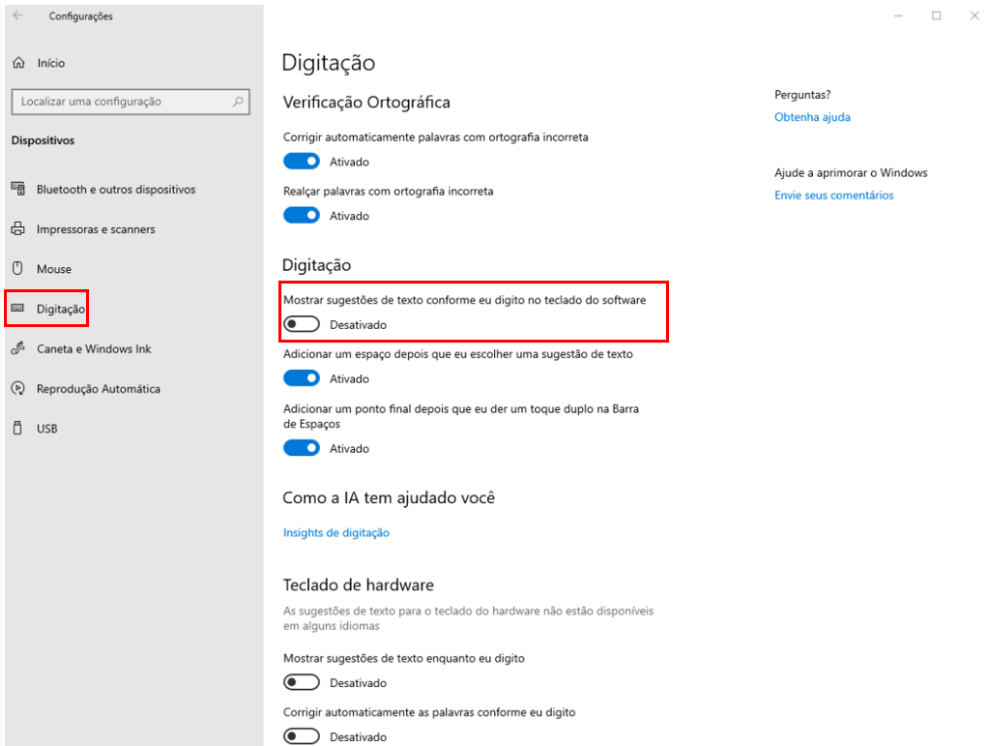Image resolution: width=986 pixels, height=746 pixels.
Task: Click the Teclado de hardware heading
Action: click(358, 585)
